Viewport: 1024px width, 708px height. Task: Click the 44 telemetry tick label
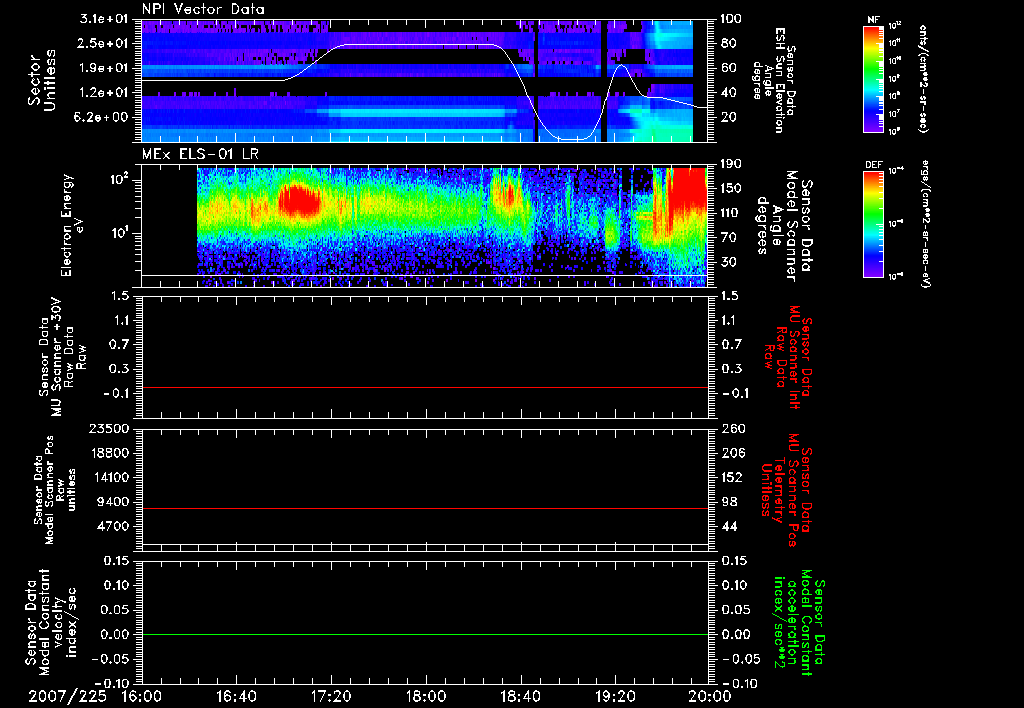[729, 526]
